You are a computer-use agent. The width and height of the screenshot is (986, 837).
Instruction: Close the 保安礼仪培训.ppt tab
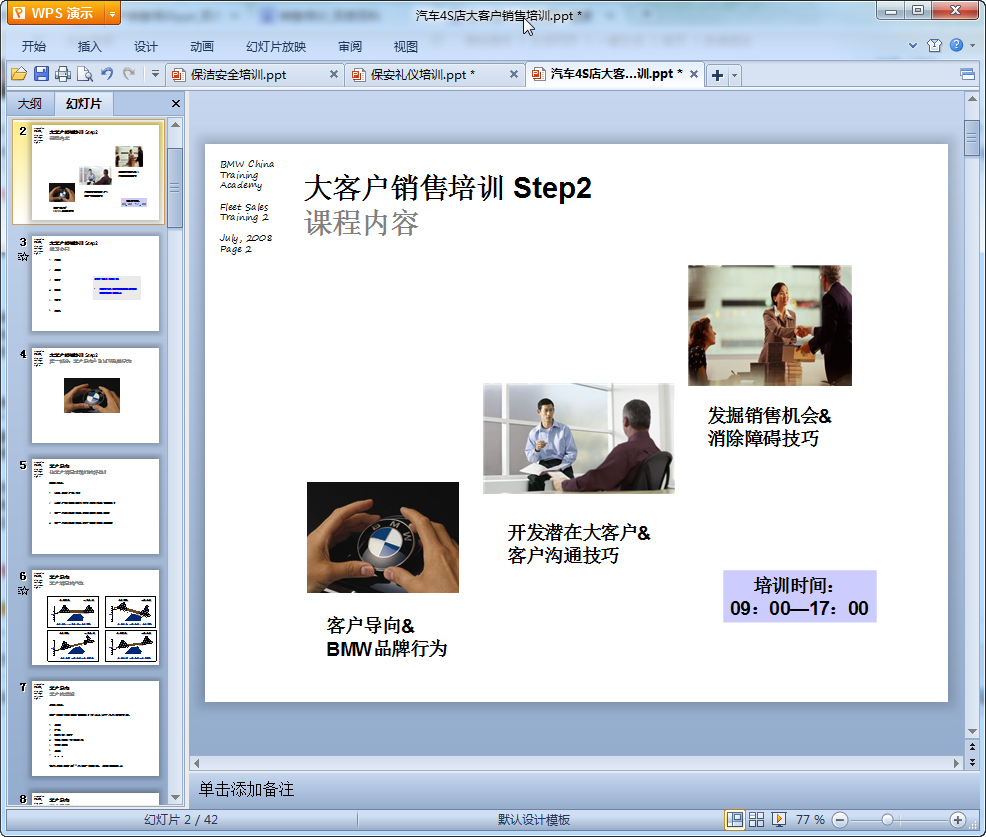pyautogui.click(x=514, y=74)
